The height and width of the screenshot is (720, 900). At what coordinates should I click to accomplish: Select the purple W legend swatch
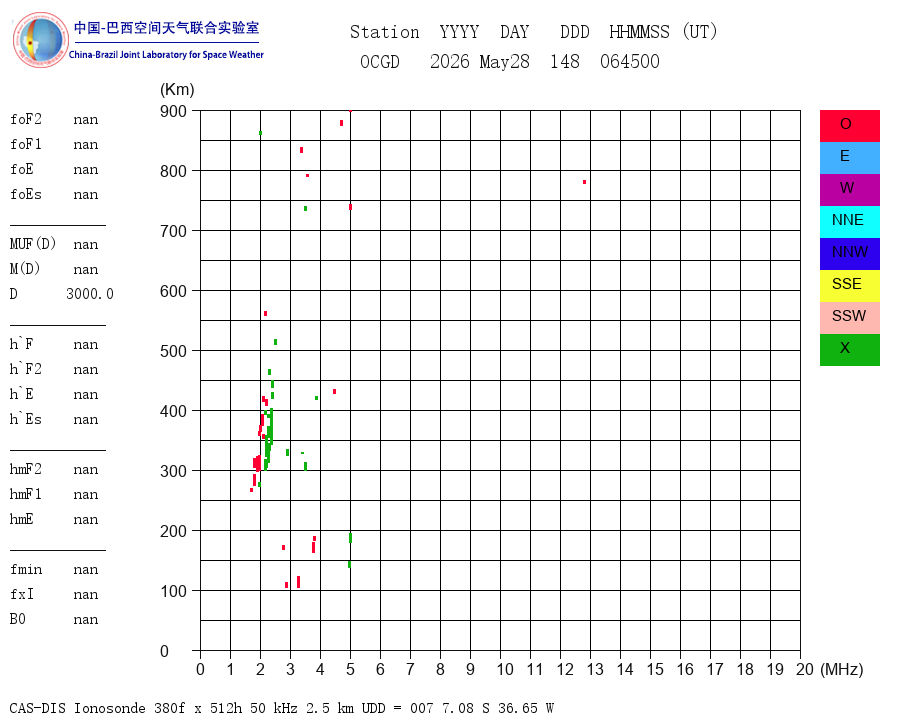point(849,190)
